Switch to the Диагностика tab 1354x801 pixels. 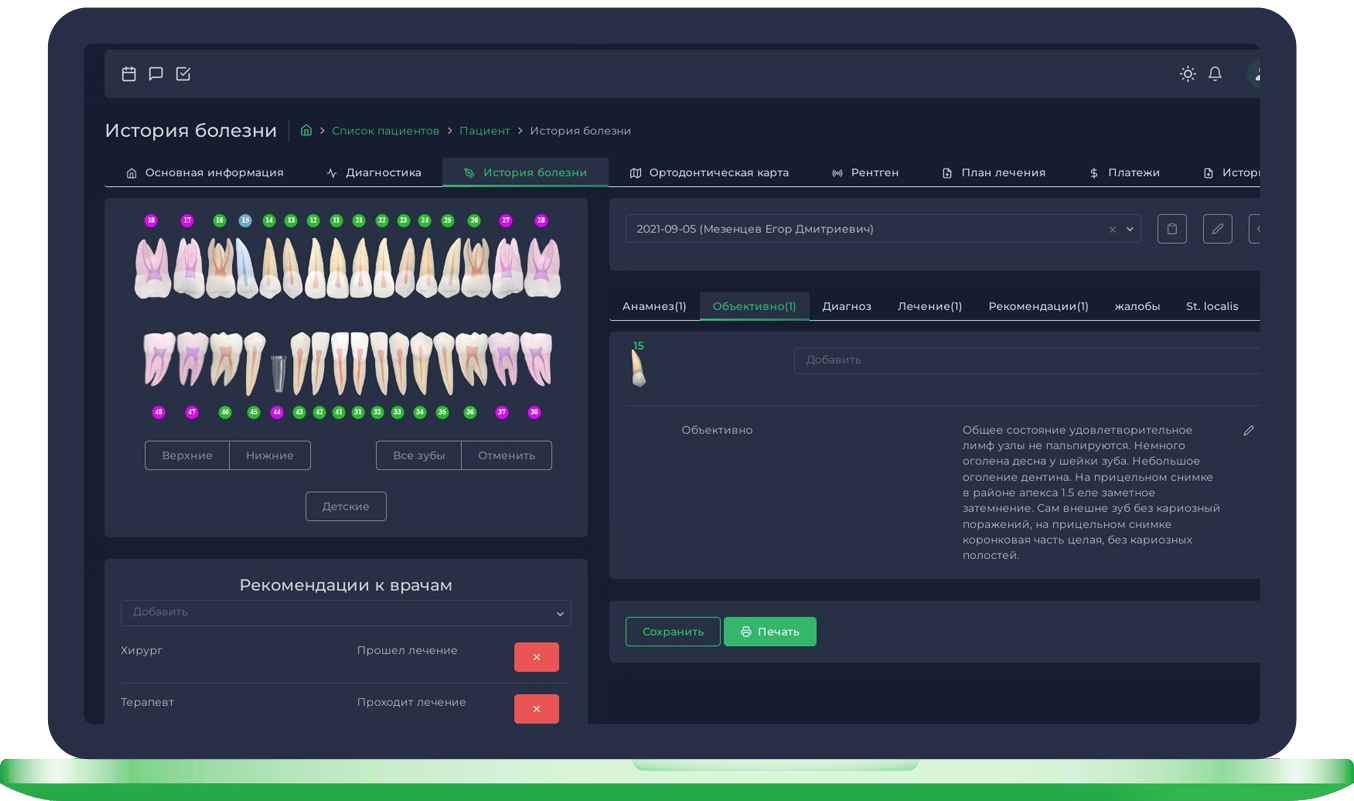click(374, 173)
